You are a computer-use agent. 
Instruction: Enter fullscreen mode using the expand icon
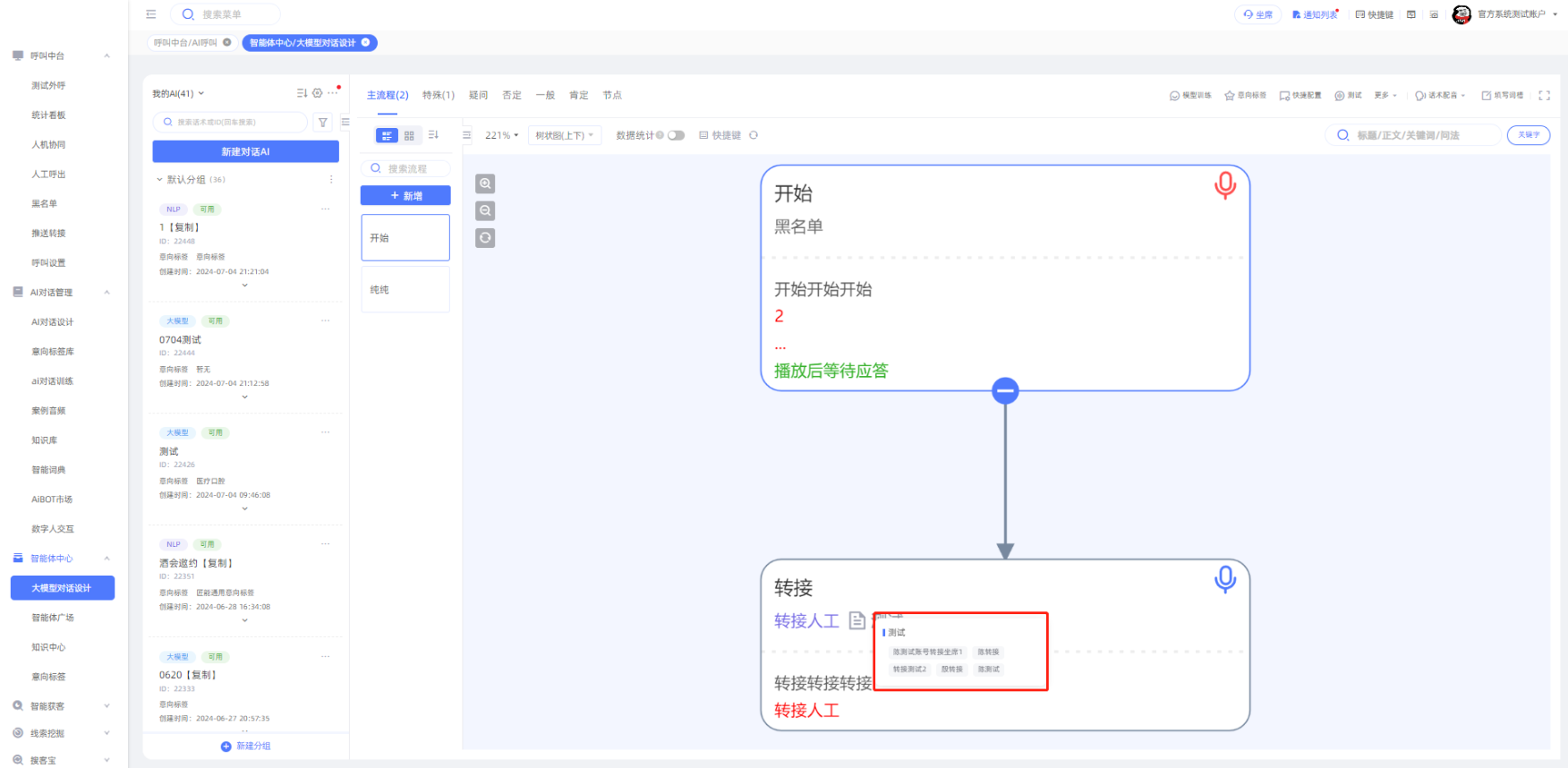pos(1544,96)
